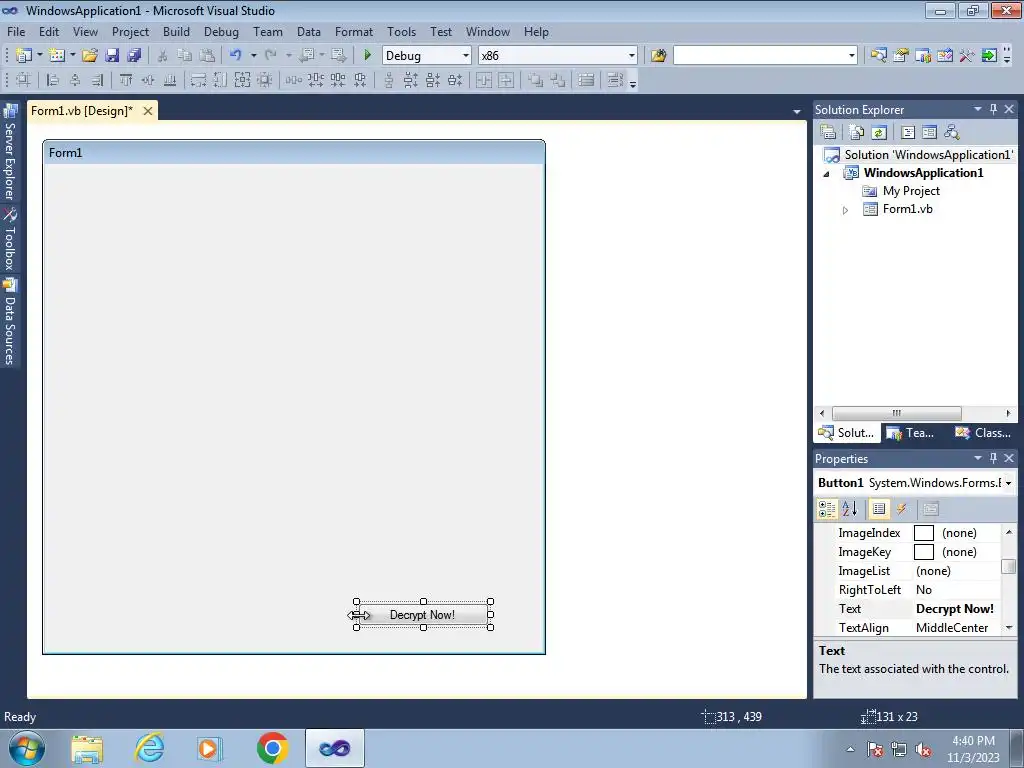Switch to the Team Explorer tab

pos(911,433)
